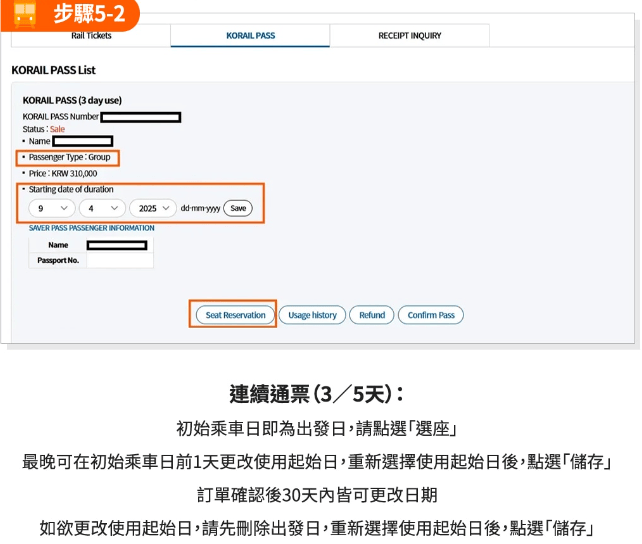Click the '連續通票 (3／5天)' heading
Screen dimensions: 642x544
pyautogui.click(x=316, y=394)
